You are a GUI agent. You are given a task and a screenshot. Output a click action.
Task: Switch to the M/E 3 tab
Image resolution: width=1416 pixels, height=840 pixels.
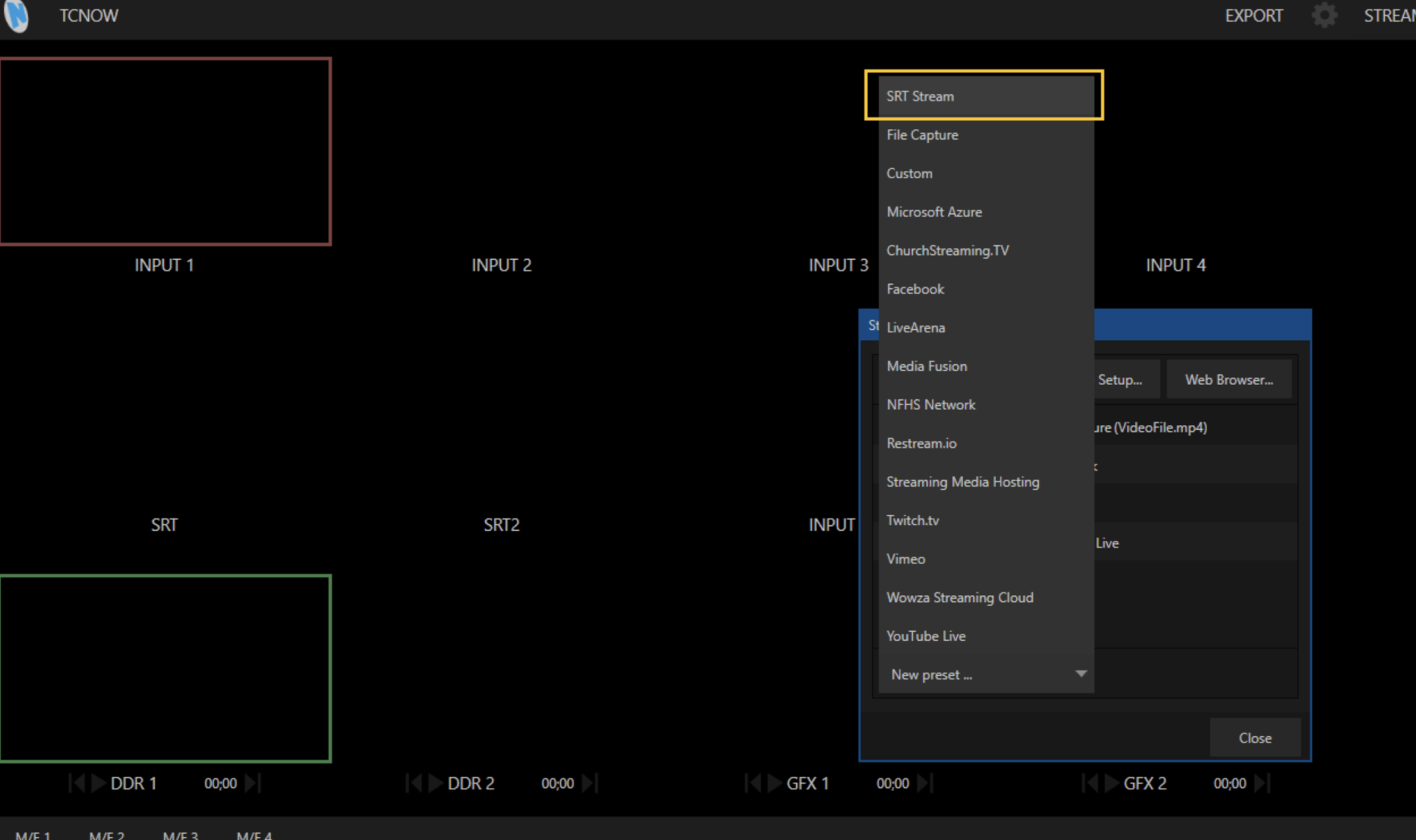[180, 834]
